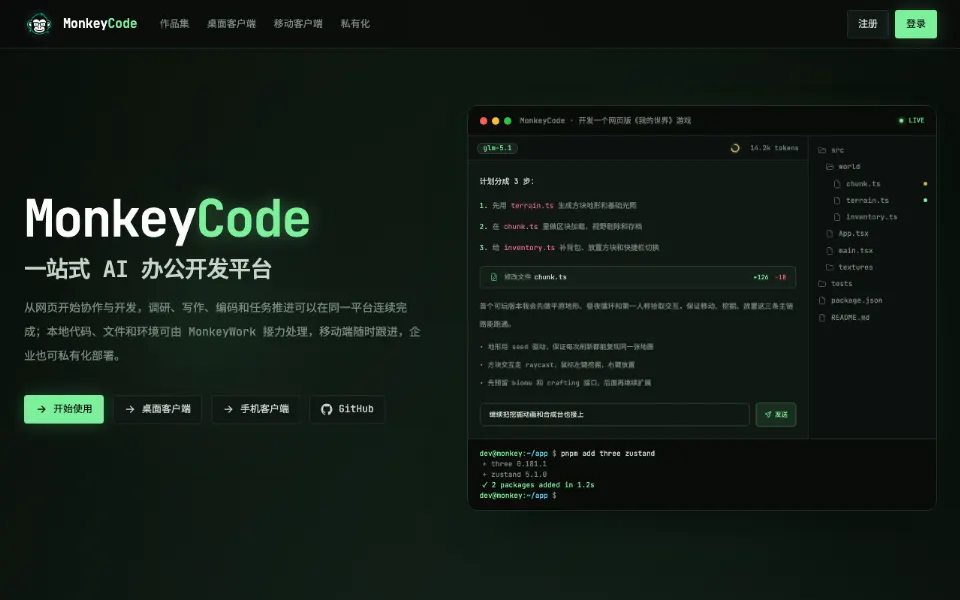Expand the tests folder
This screenshot has width=960, height=600.
[x=835, y=283]
